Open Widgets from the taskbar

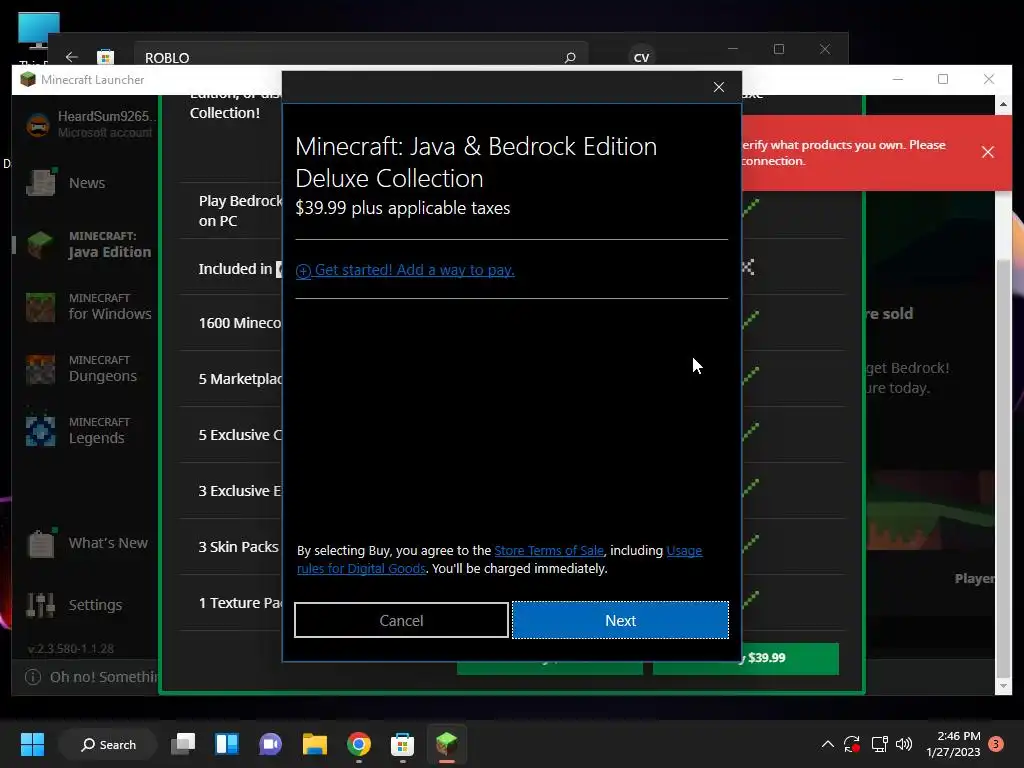point(227,744)
